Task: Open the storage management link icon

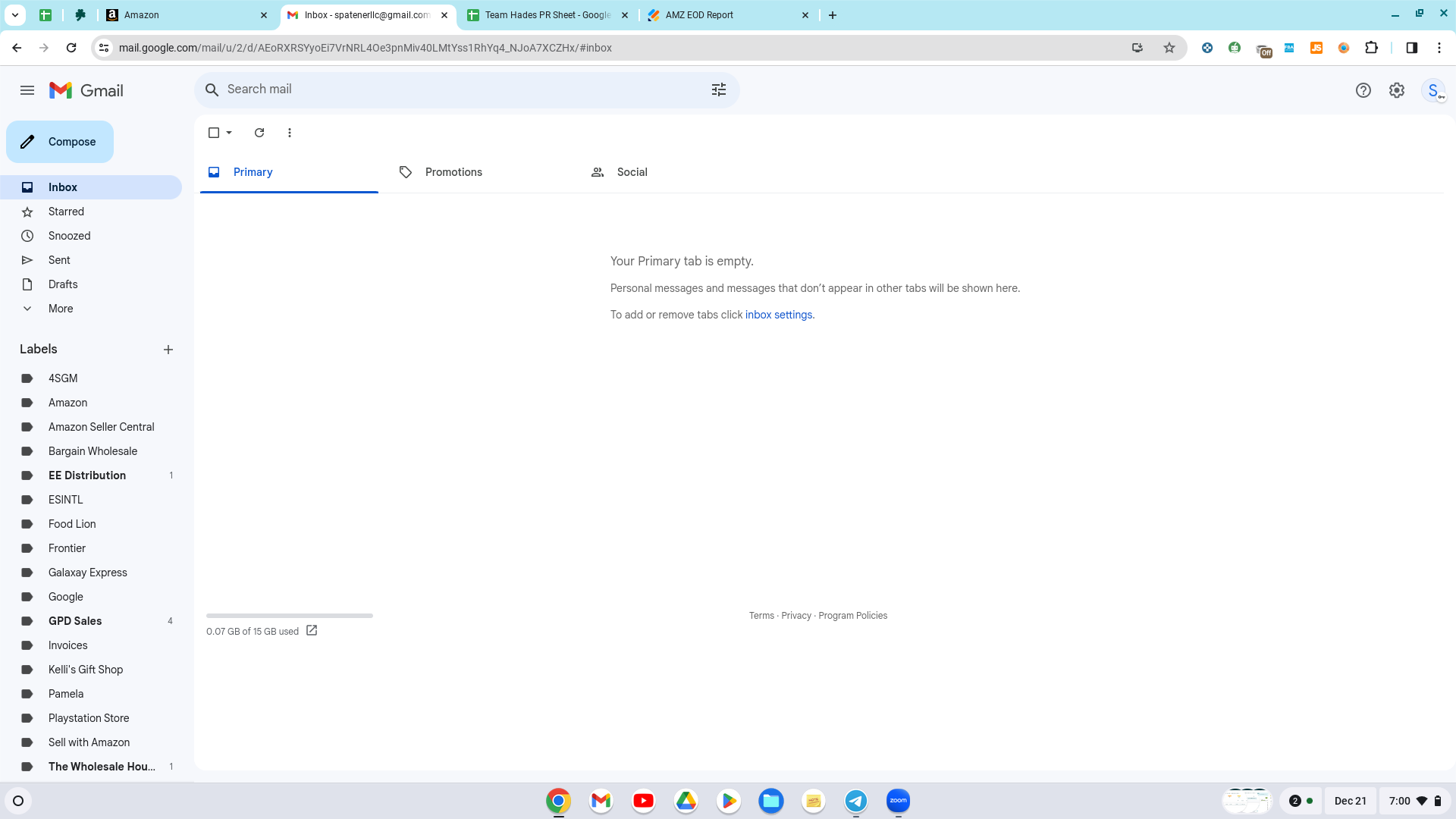Action: point(312,630)
